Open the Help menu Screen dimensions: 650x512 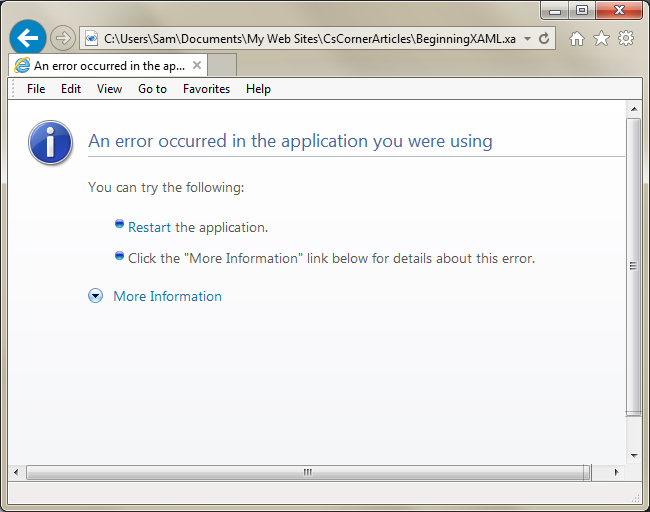point(258,89)
